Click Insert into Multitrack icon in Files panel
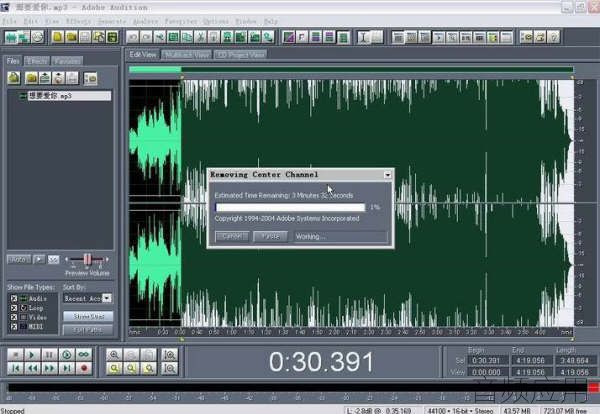Viewport: 600px width, 414px height. [x=45, y=78]
